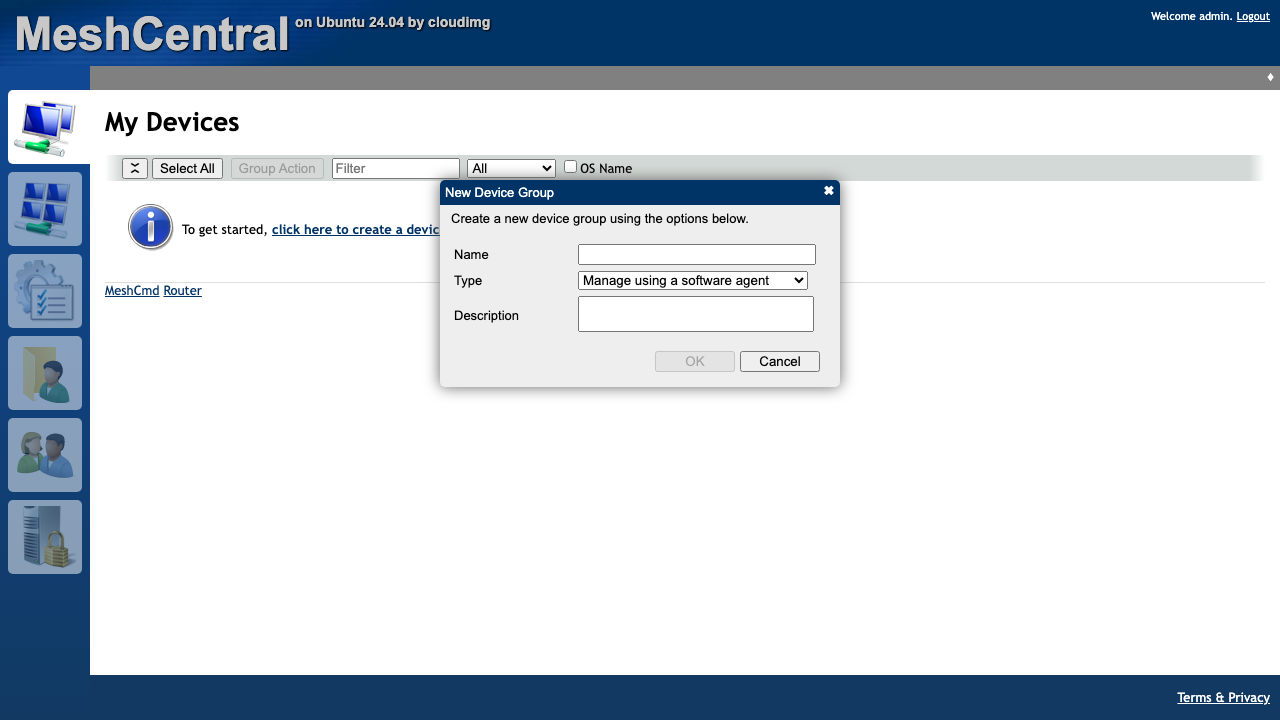Open My Files folder and user icon

coord(45,373)
